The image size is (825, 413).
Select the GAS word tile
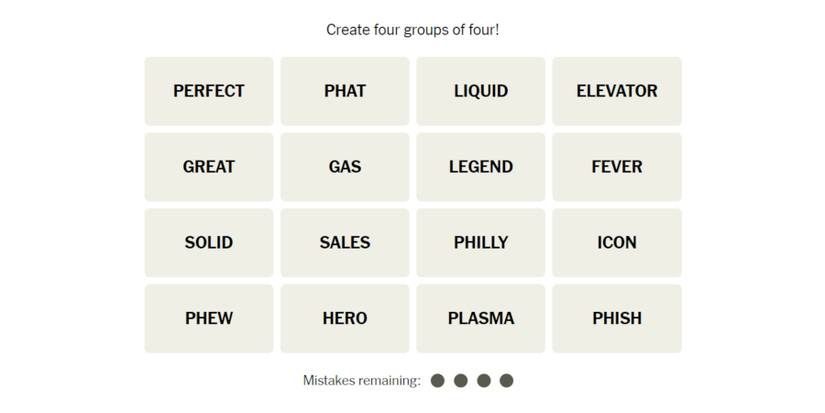344,167
